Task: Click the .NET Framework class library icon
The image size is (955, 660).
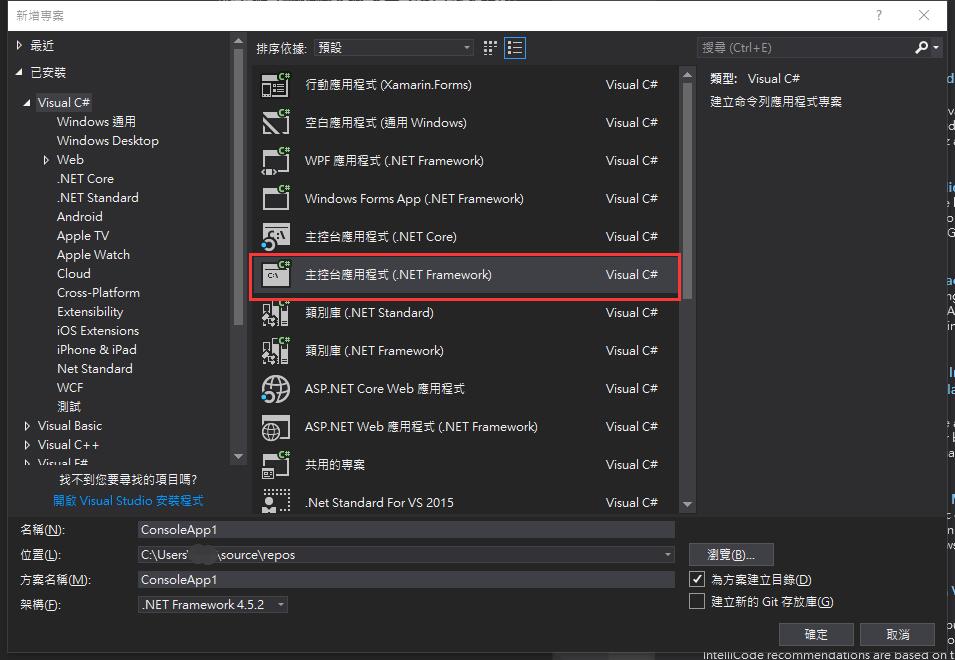Action: tap(276, 351)
